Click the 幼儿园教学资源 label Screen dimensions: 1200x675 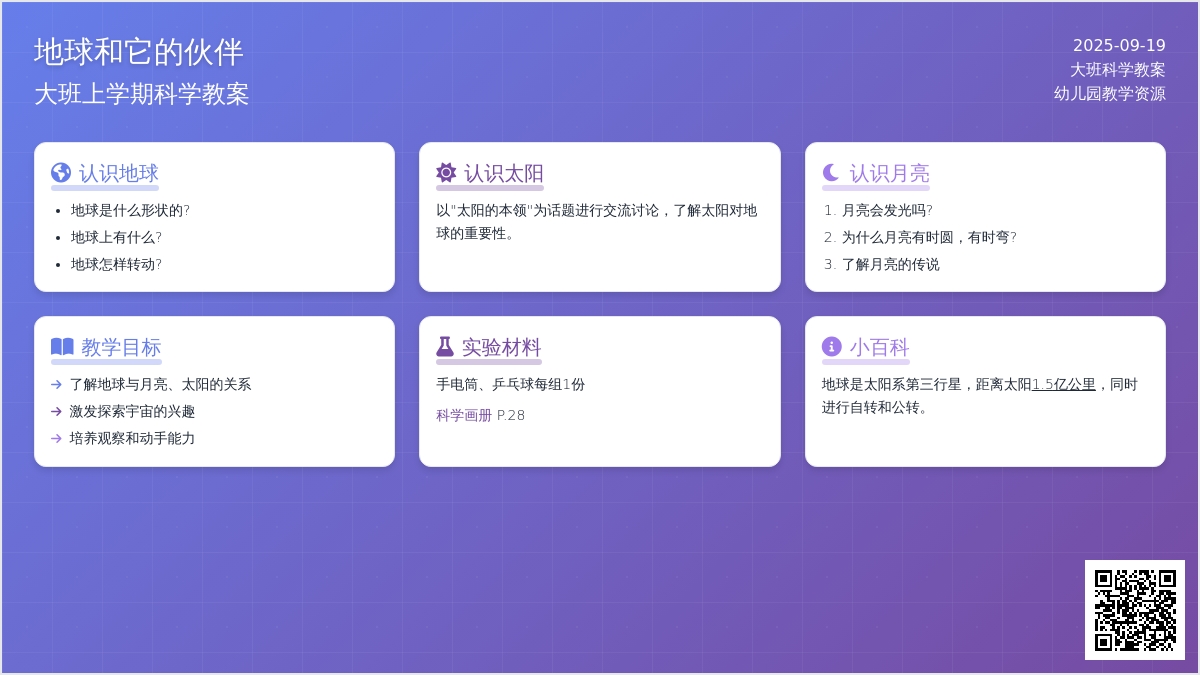point(1109,94)
